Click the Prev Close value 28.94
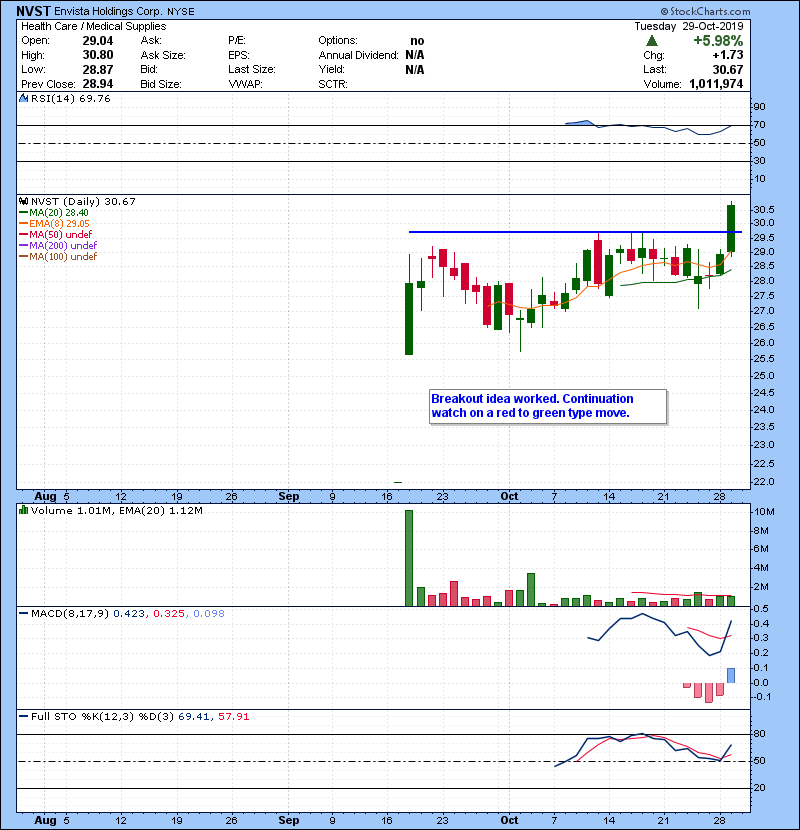The width and height of the screenshot is (800, 830). click(97, 84)
